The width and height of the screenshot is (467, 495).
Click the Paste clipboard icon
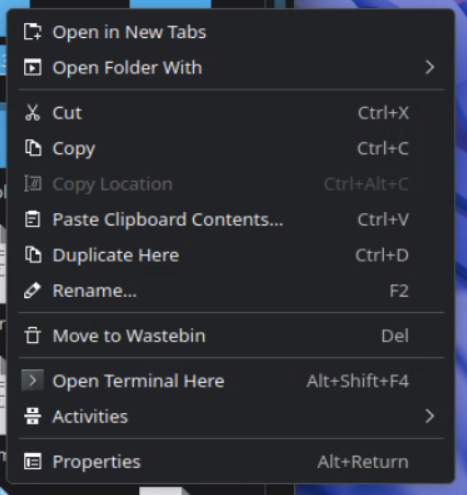33,220
